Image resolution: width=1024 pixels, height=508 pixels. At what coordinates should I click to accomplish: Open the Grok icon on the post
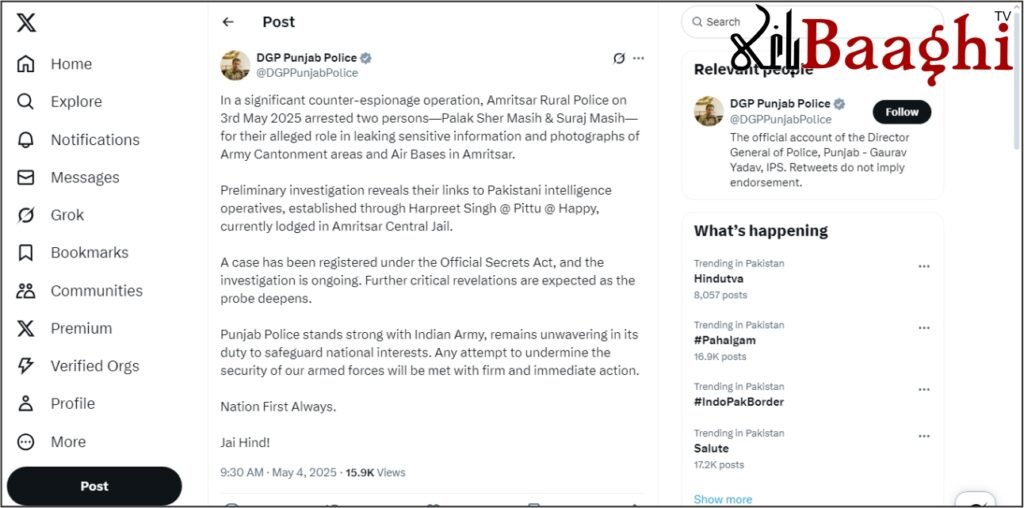(619, 58)
